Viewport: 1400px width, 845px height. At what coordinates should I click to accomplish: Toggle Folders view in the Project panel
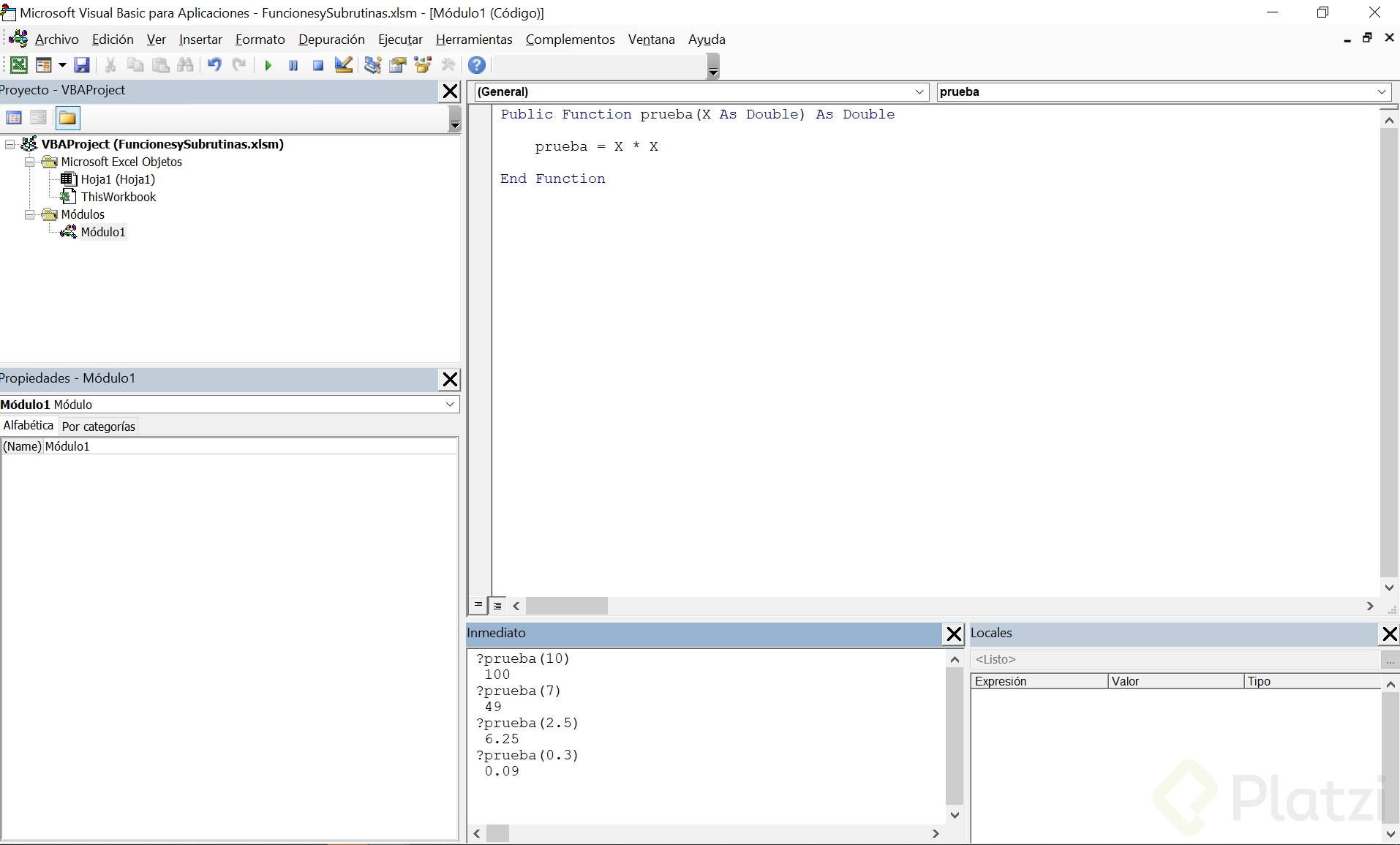tap(67, 118)
